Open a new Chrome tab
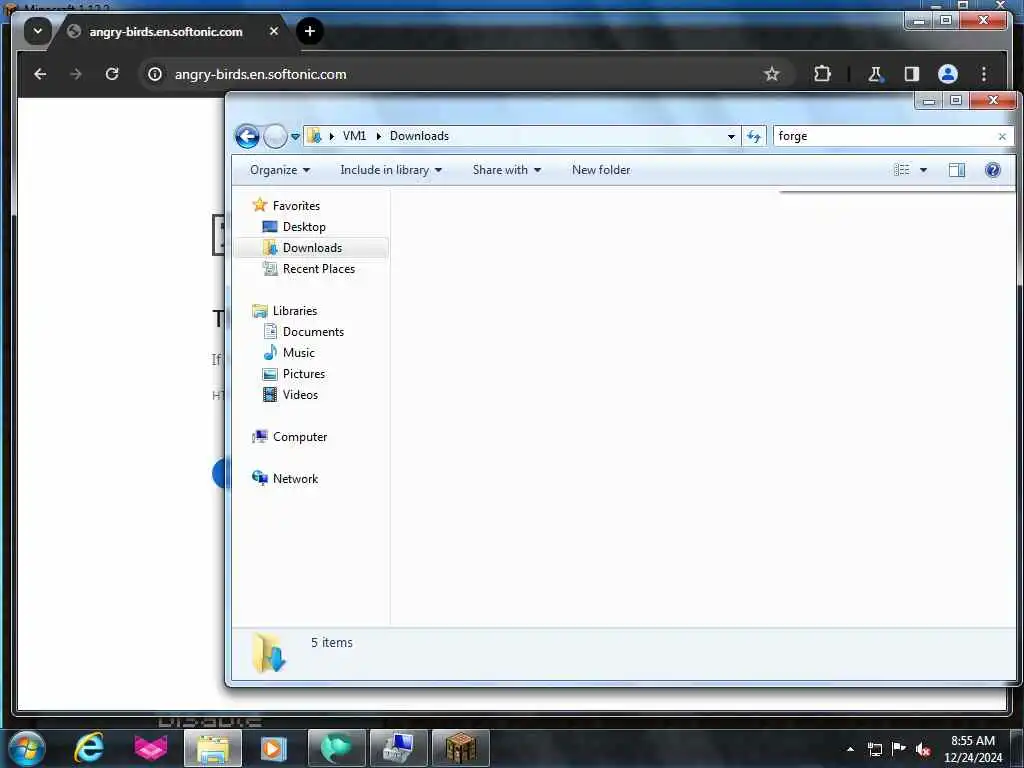This screenshot has height=768, width=1024. tap(310, 31)
